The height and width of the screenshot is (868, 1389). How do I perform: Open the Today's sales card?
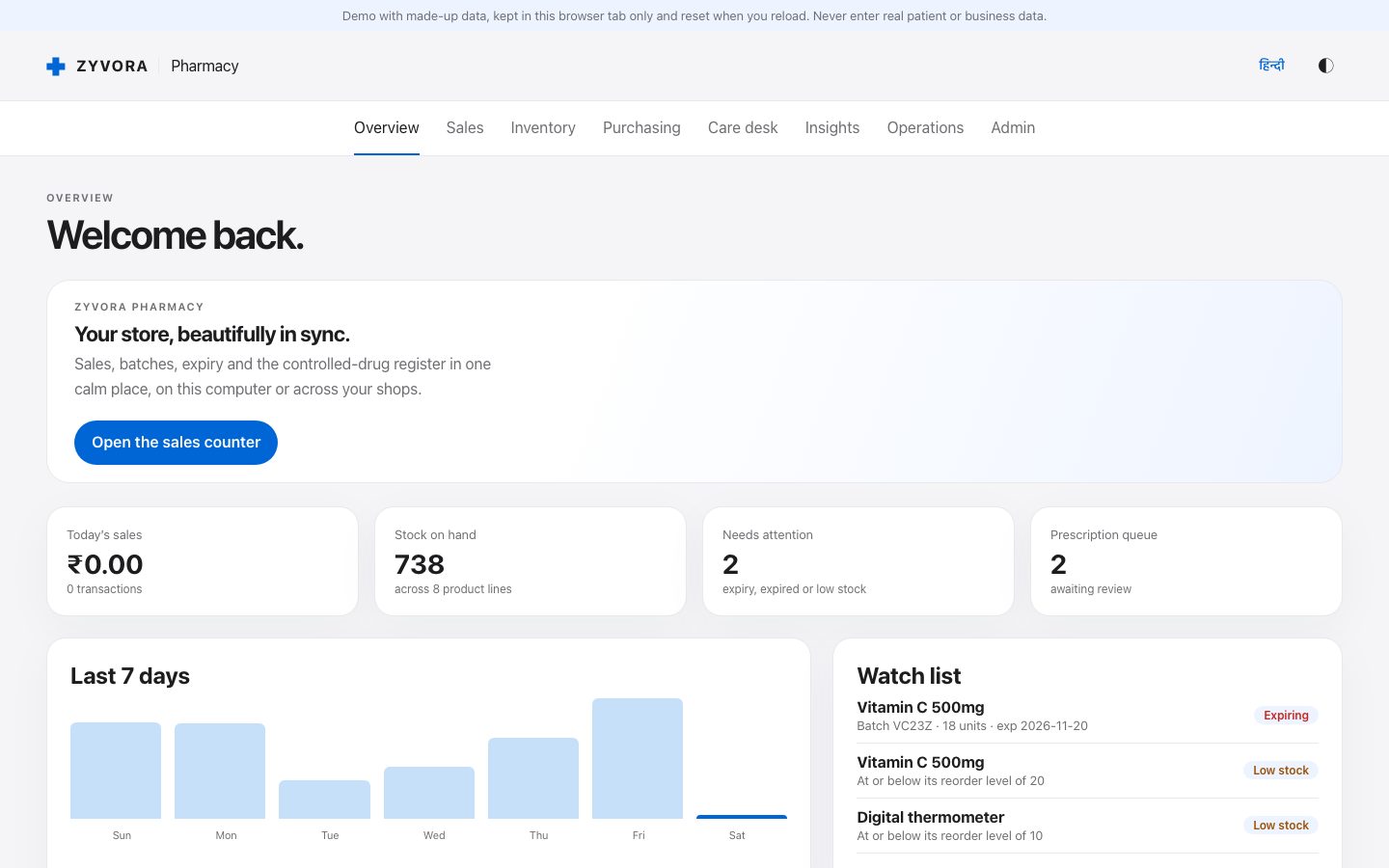point(203,561)
